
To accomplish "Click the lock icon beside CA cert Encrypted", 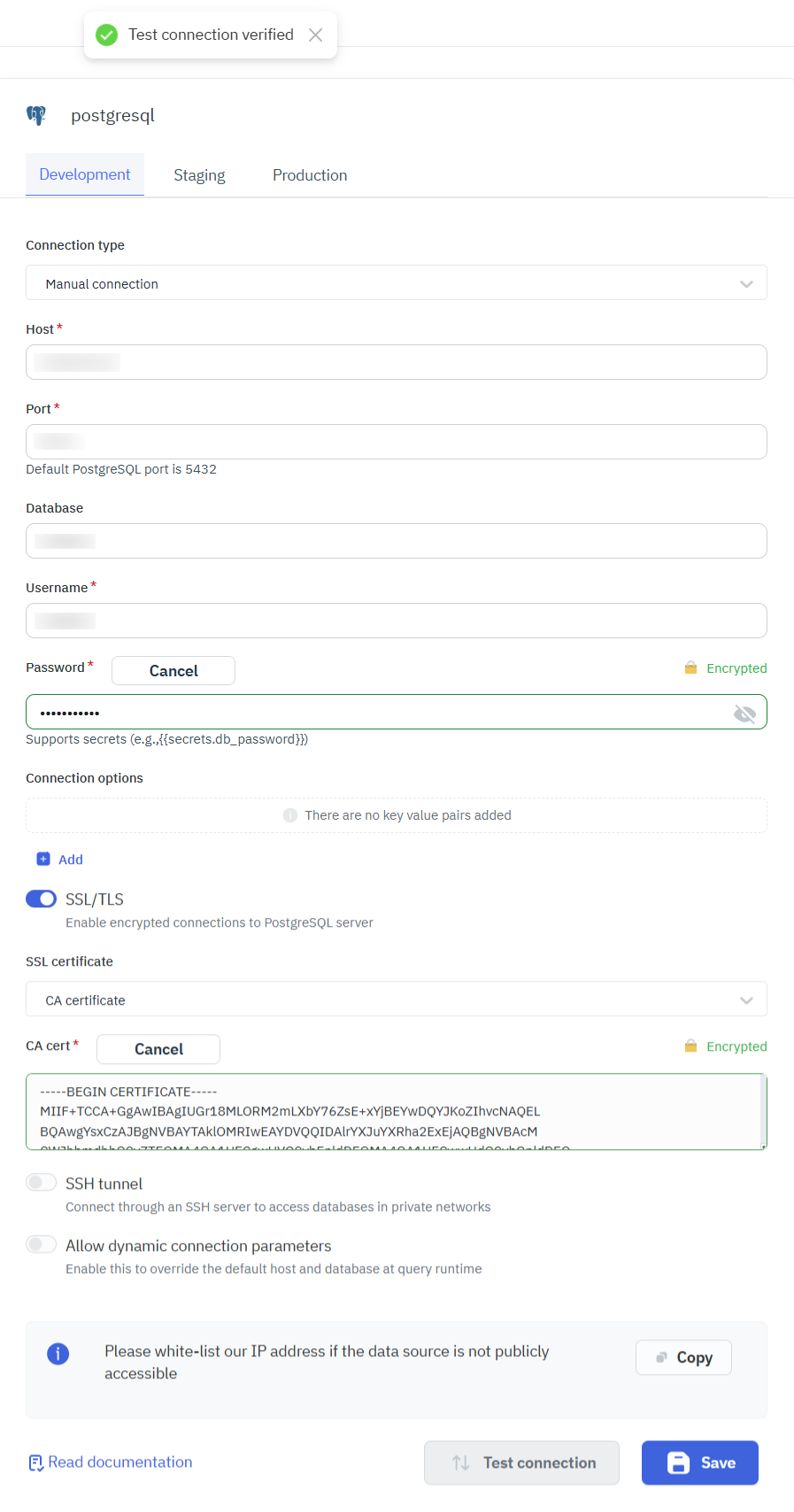I will 690,1045.
